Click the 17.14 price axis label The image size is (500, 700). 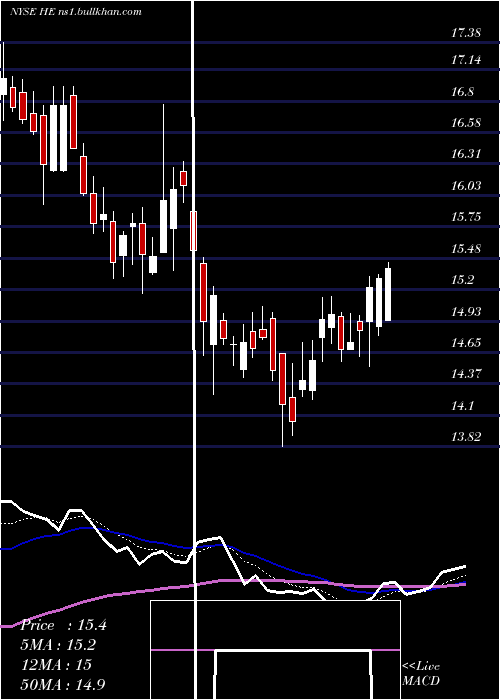[466, 60]
